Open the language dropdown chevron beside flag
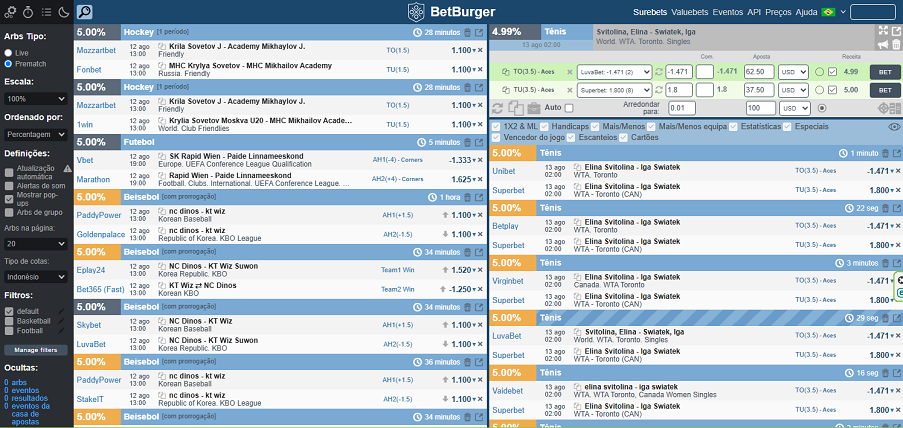 843,12
